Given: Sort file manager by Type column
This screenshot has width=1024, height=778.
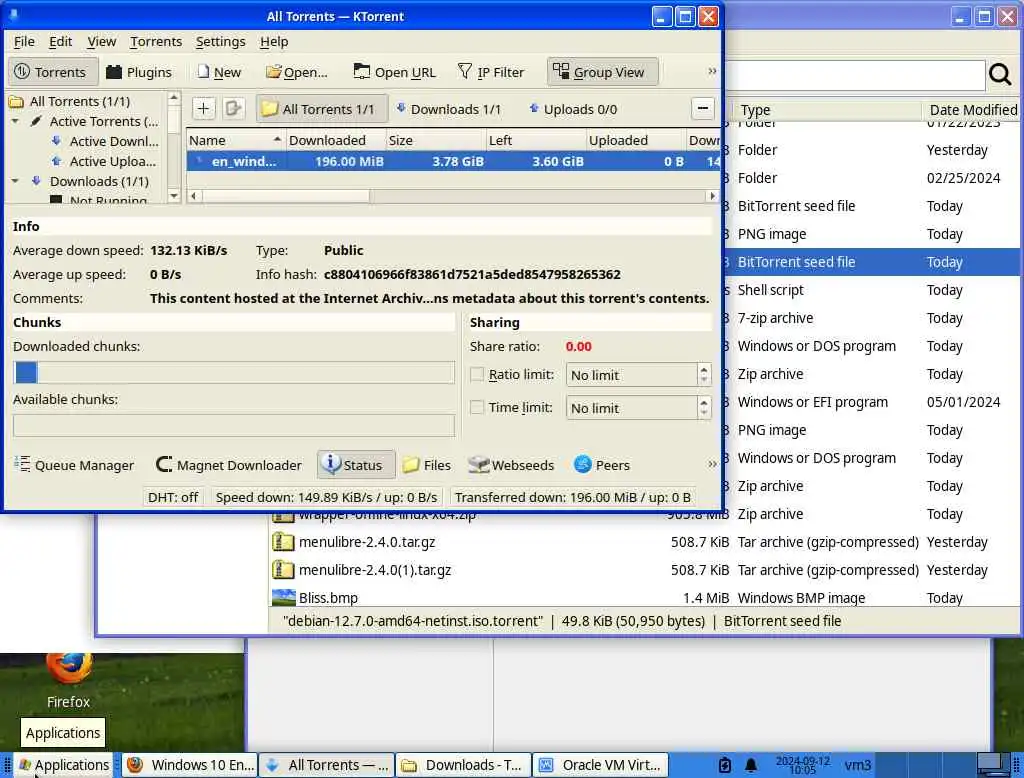Looking at the screenshot, I should pyautogui.click(x=825, y=110).
